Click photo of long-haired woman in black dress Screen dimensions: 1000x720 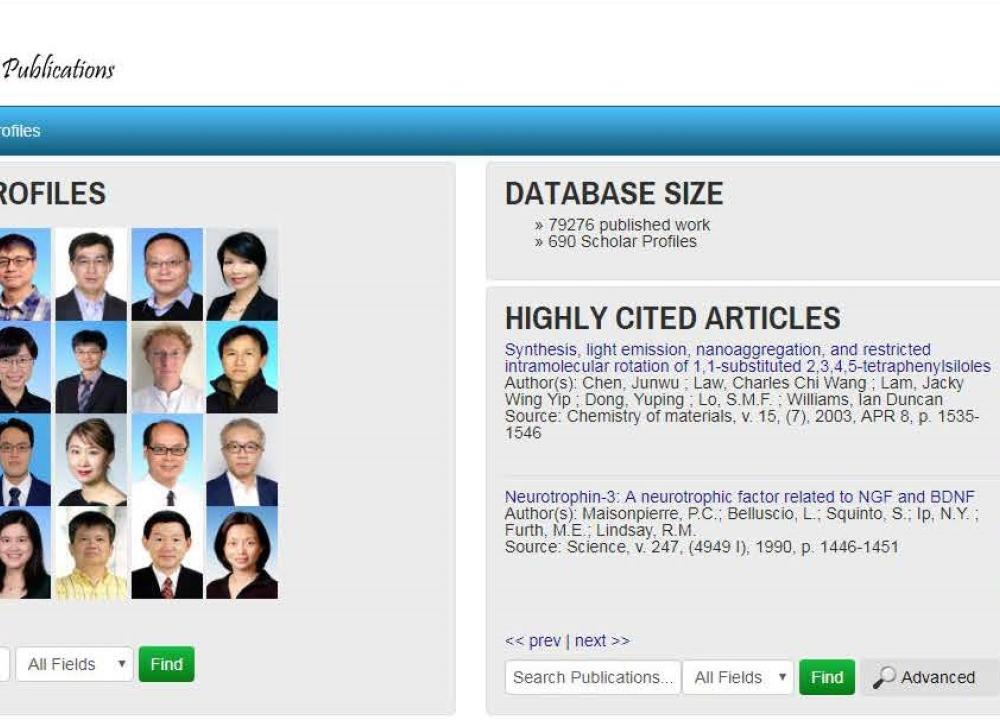tap(91, 460)
